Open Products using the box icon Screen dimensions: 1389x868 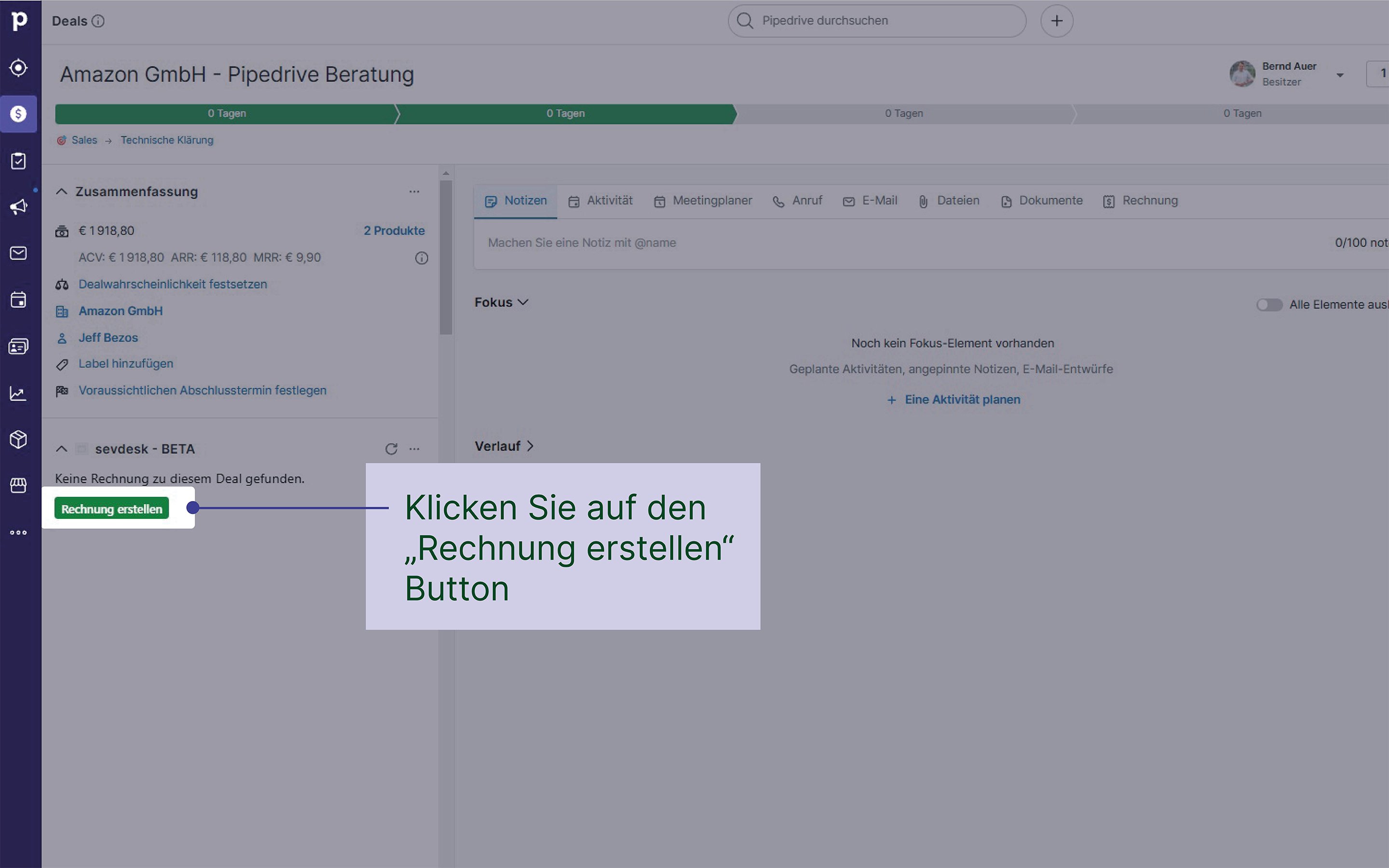[18, 439]
